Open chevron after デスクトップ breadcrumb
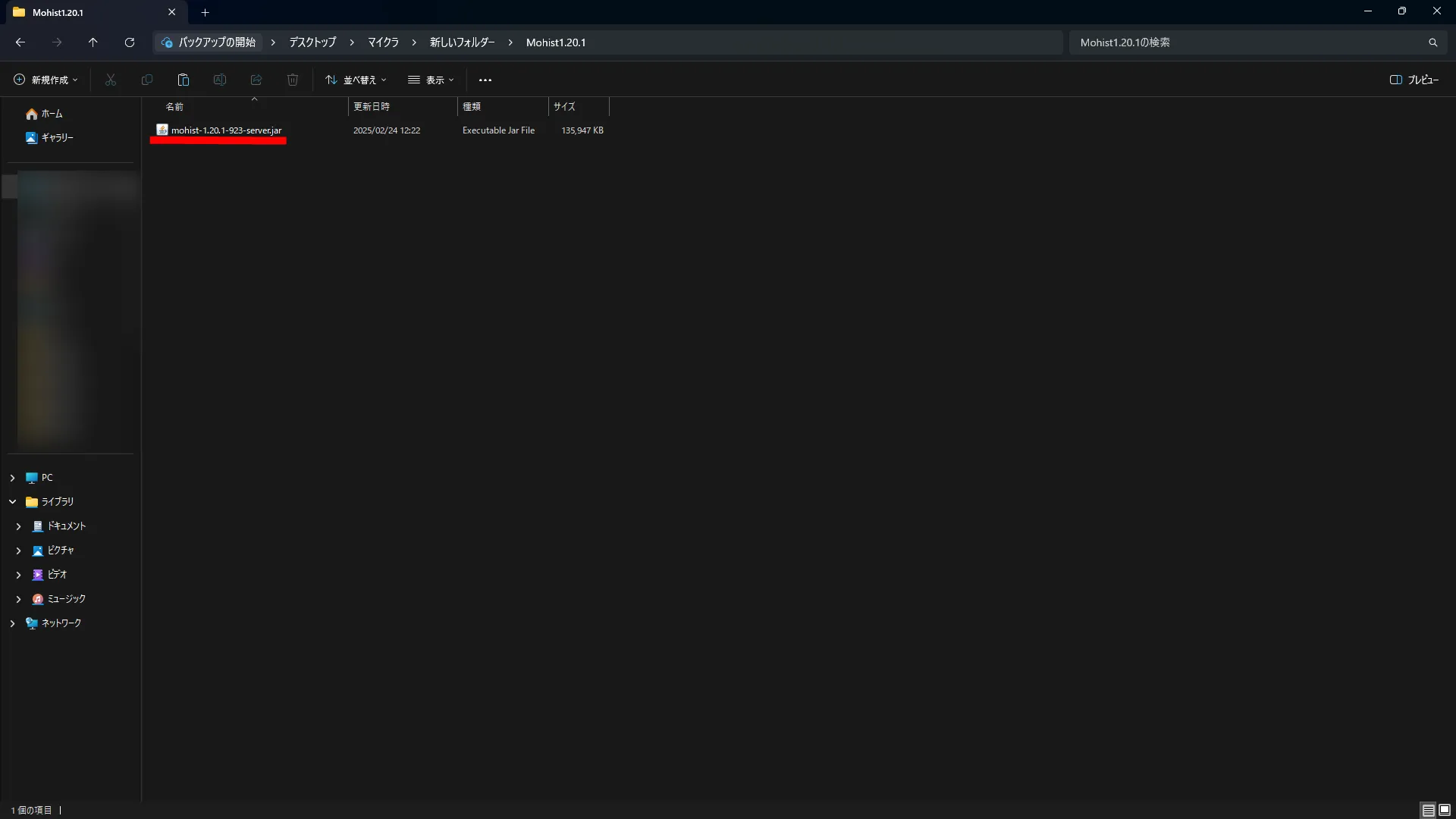Viewport: 1456px width, 819px height. tap(352, 42)
